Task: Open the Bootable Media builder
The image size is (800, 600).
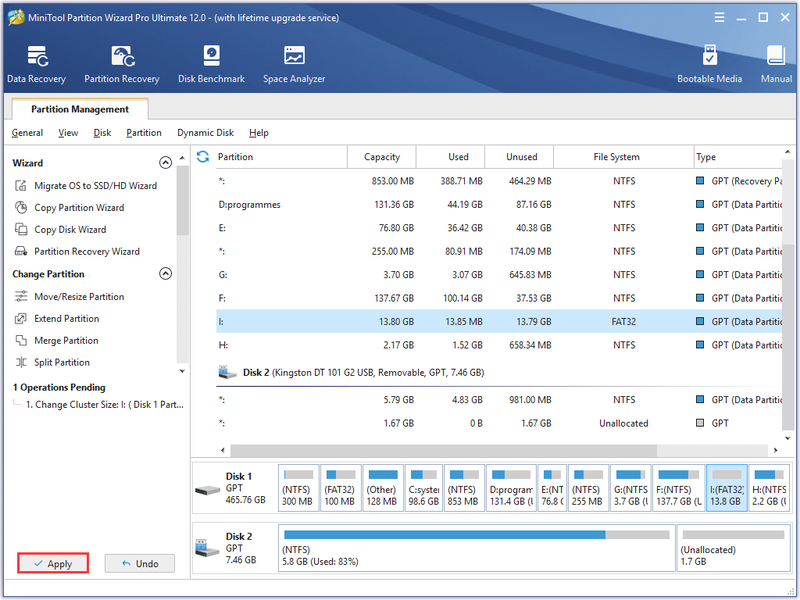Action: click(x=709, y=64)
